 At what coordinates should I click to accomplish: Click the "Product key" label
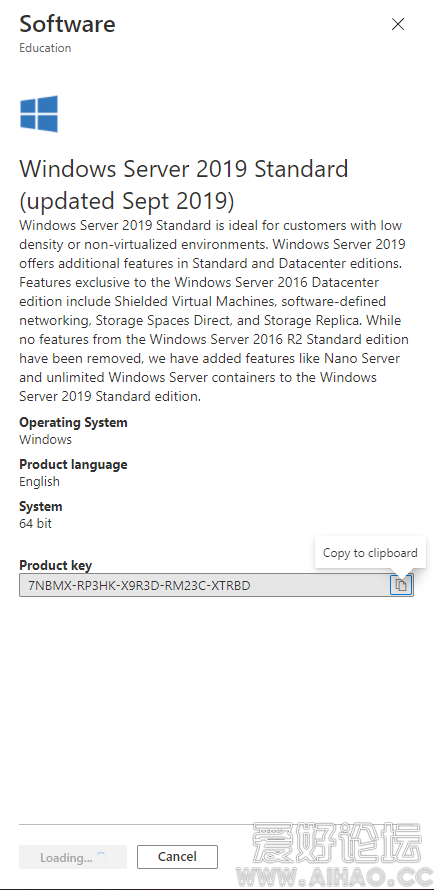click(56, 565)
